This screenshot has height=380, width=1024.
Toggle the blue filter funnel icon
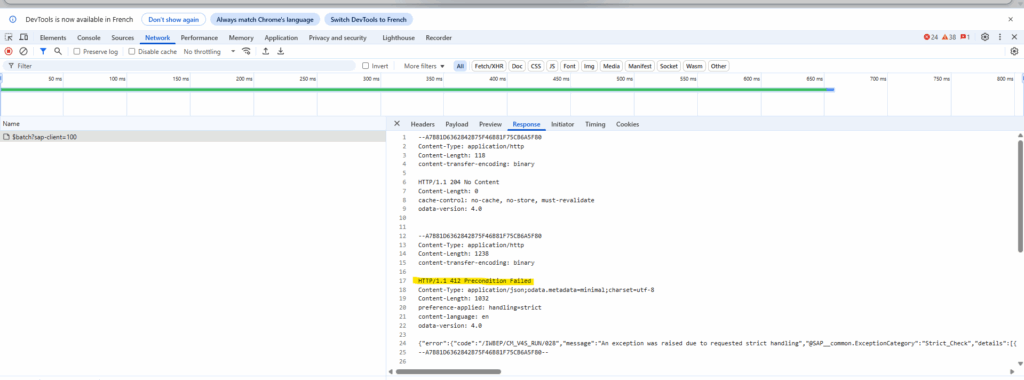point(43,51)
